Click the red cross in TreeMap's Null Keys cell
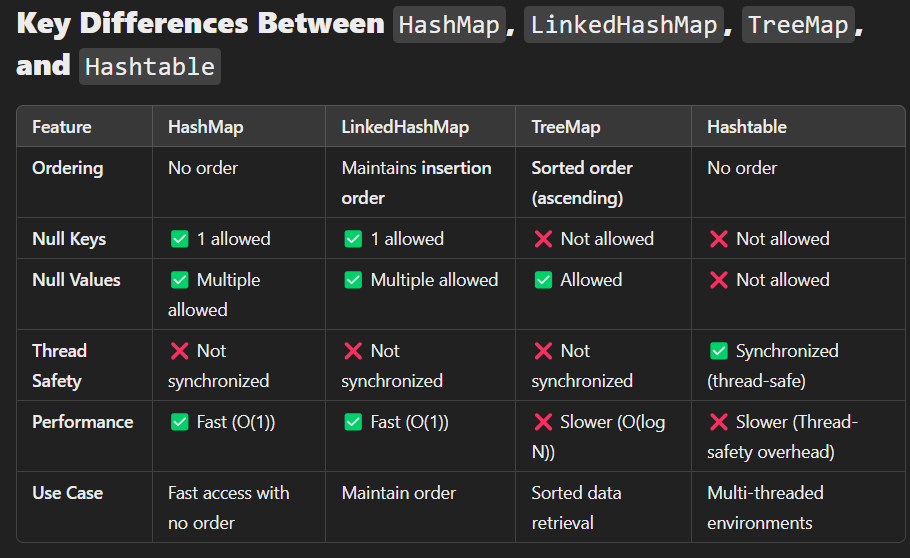Screen dimensions: 910x558 543,239
